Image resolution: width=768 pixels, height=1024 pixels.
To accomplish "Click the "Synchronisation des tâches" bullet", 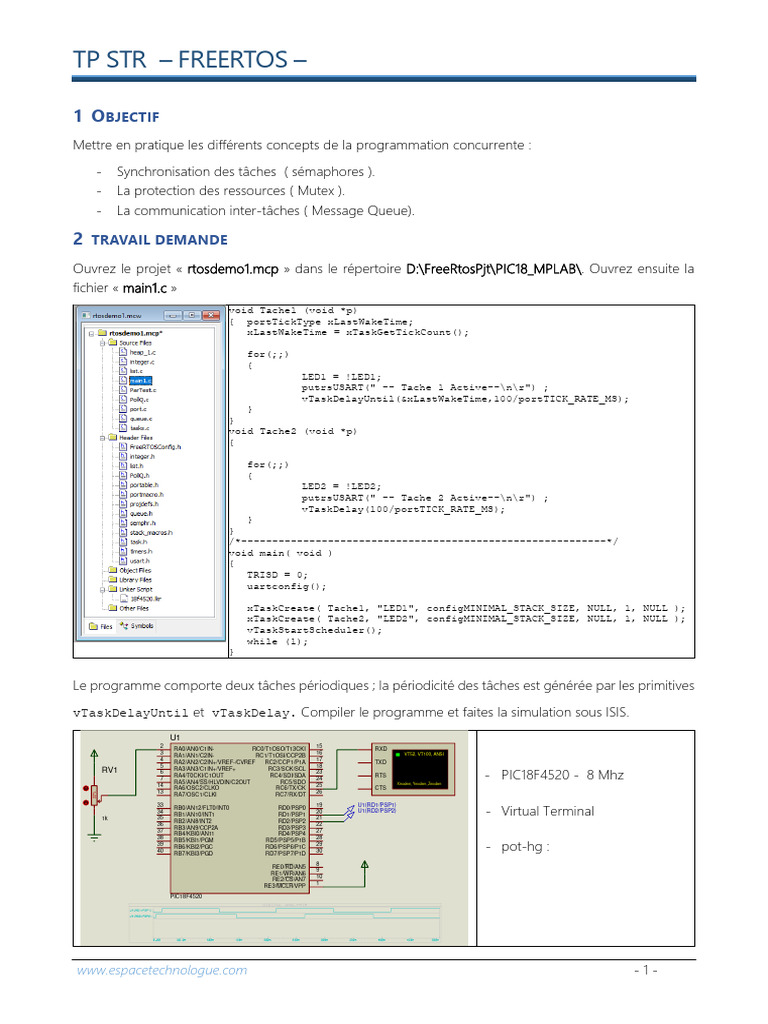I will [x=246, y=172].
